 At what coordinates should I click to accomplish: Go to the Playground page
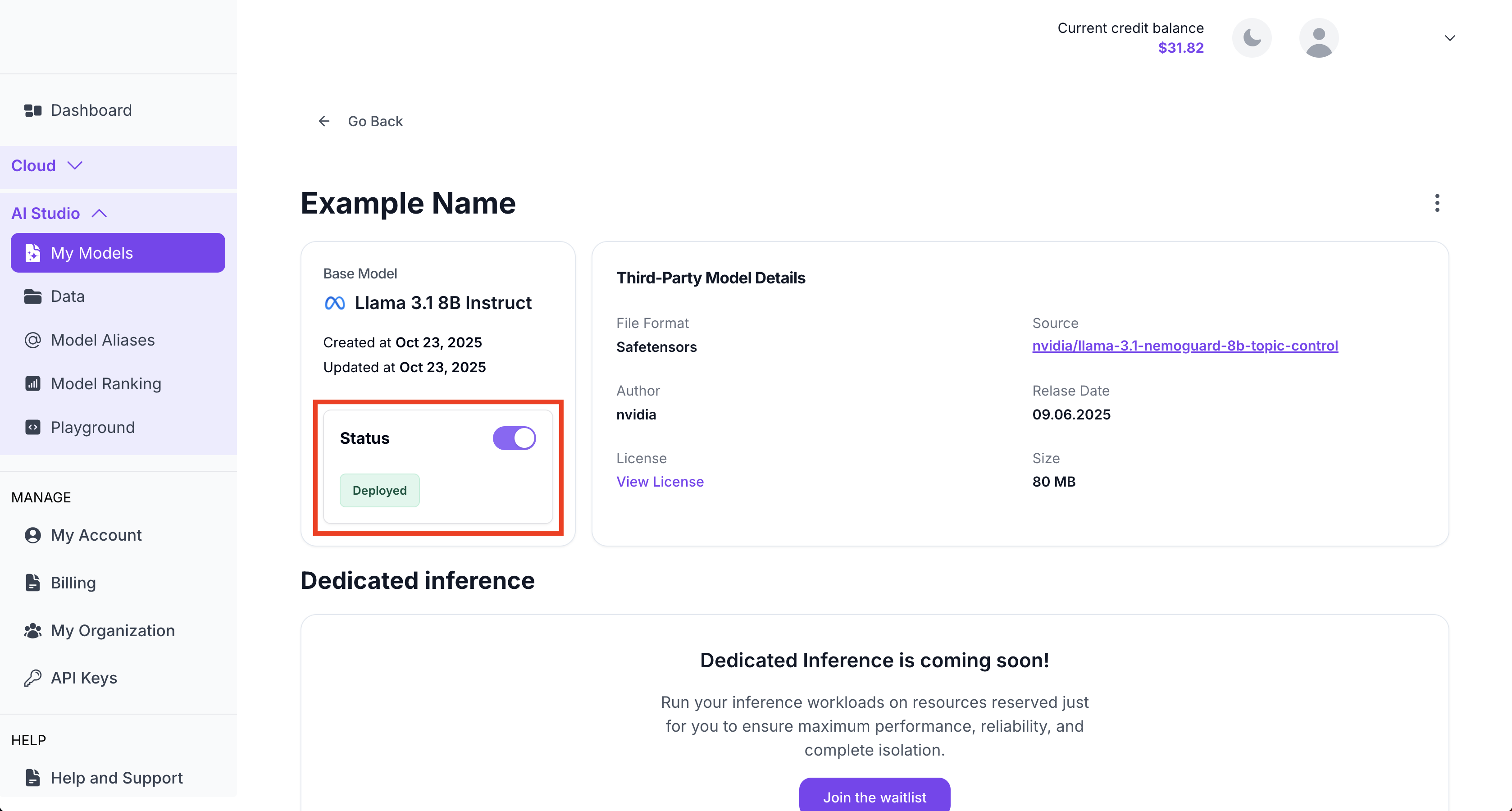click(118, 427)
